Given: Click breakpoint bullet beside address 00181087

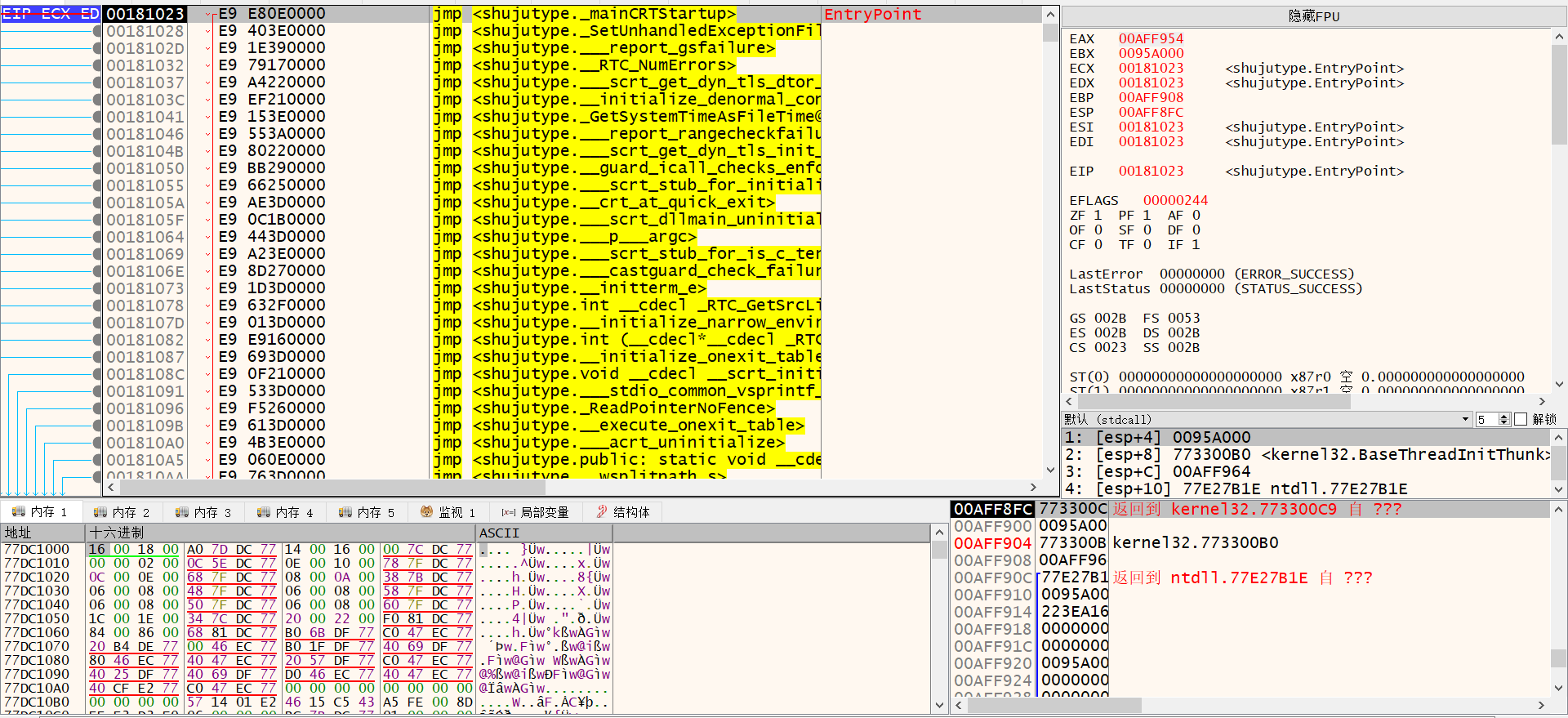Looking at the screenshot, I should (x=97, y=357).
